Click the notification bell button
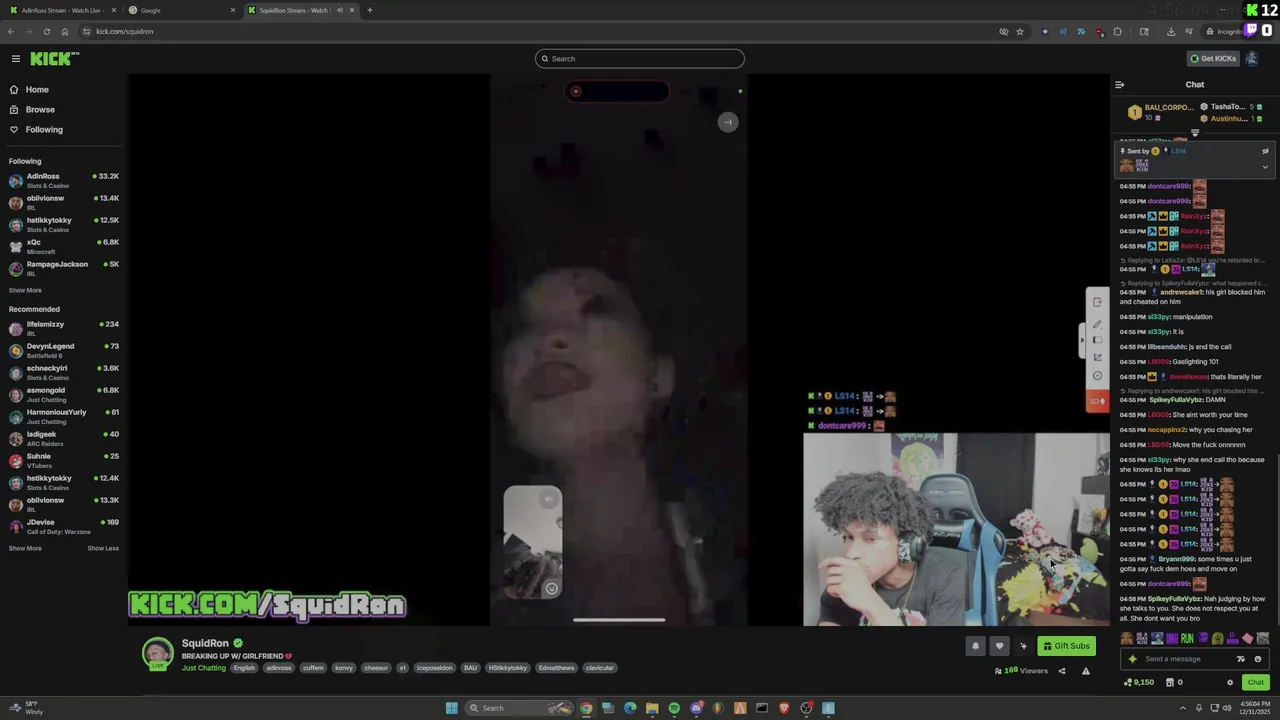 (975, 646)
